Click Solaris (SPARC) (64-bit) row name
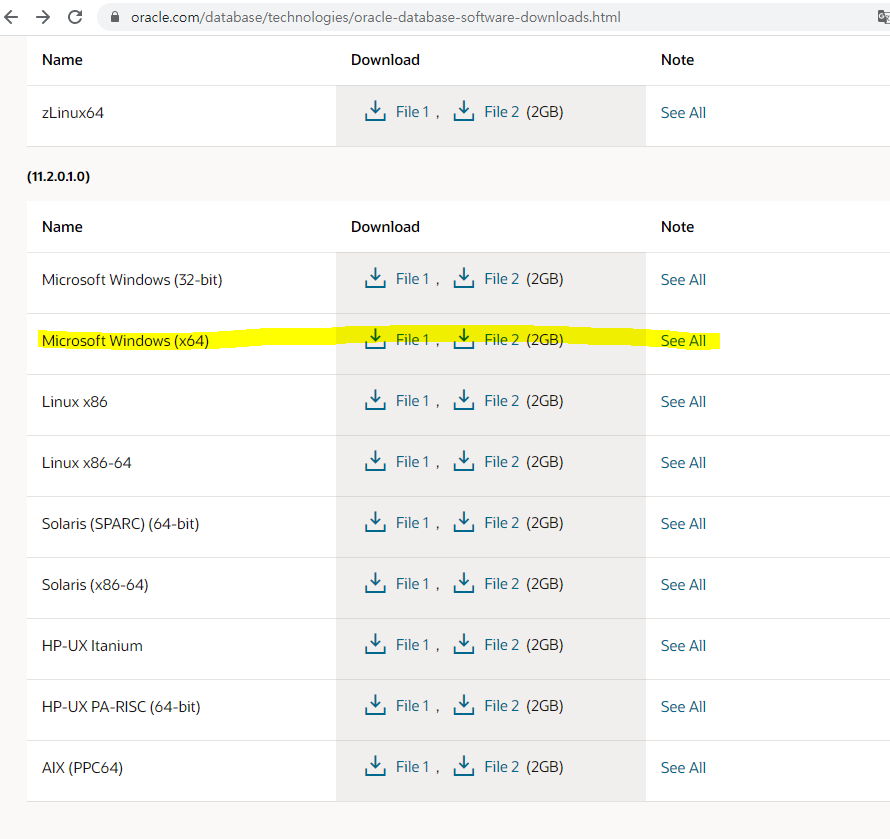This screenshot has width=890, height=839. (120, 523)
